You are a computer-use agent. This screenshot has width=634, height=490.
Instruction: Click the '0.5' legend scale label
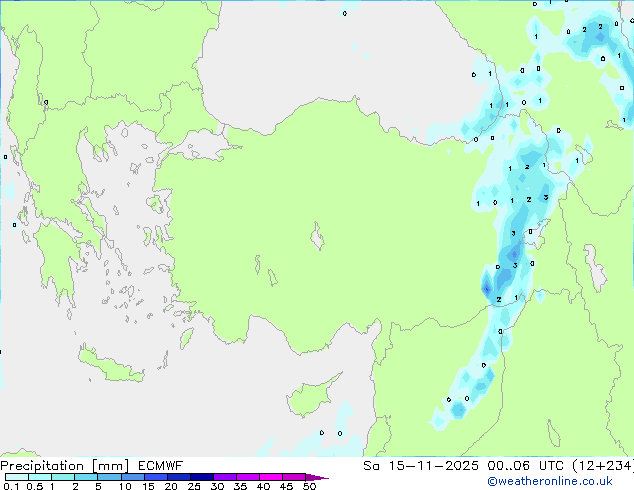pos(35,486)
